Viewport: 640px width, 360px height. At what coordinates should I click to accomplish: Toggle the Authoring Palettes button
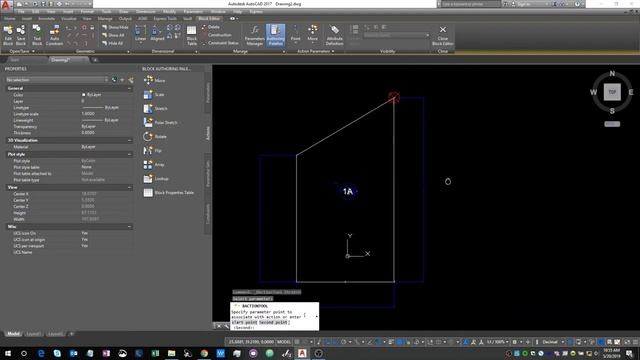click(x=276, y=35)
